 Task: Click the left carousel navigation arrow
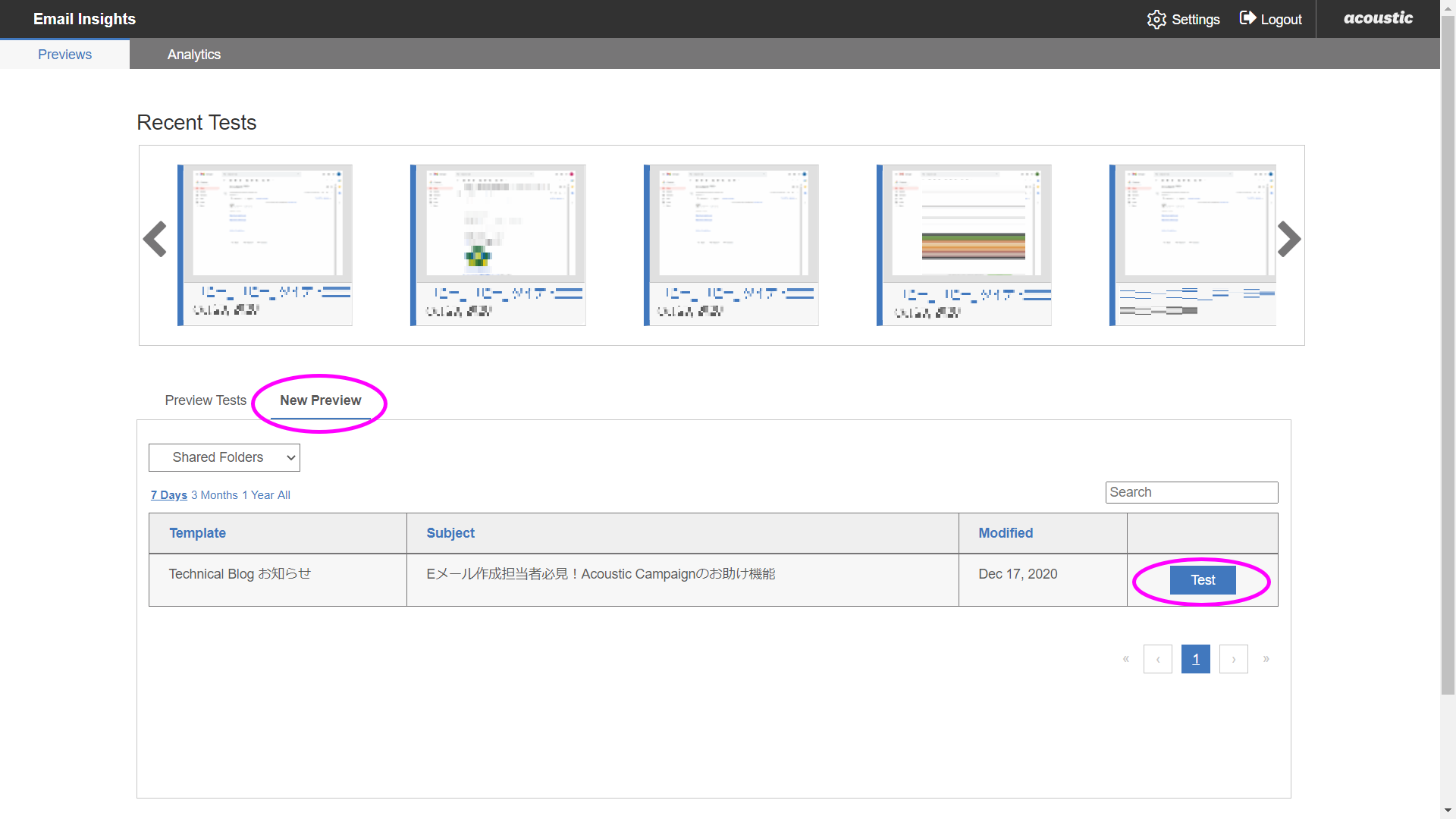[x=155, y=240]
